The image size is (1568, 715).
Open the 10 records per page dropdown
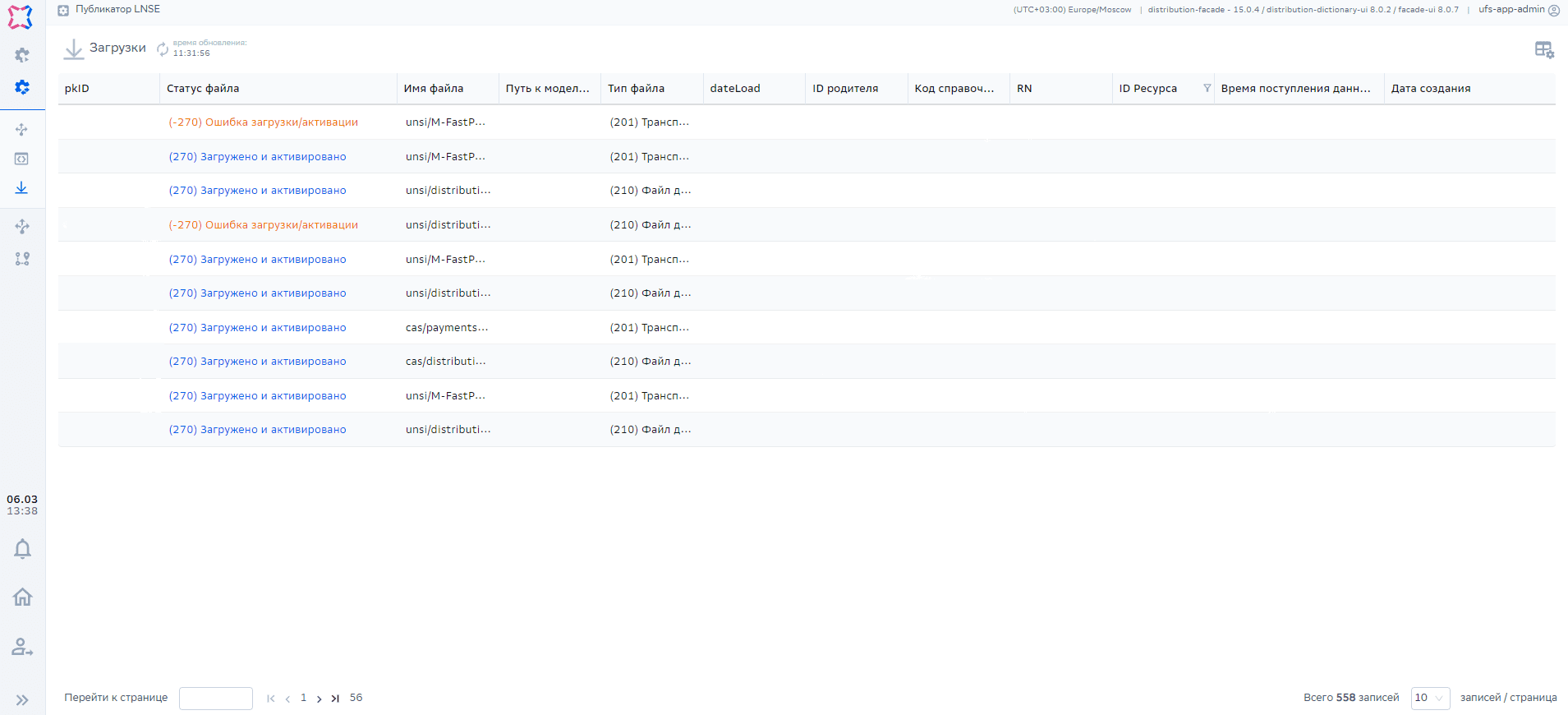(x=1429, y=698)
